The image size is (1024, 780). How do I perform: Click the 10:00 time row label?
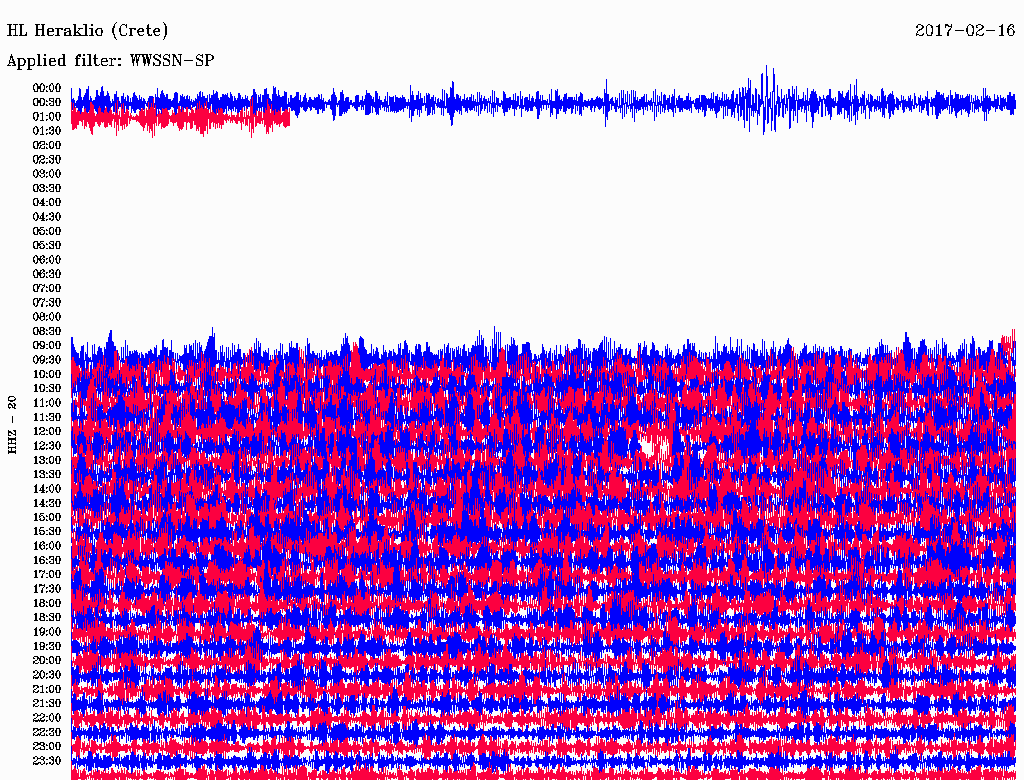47,374
